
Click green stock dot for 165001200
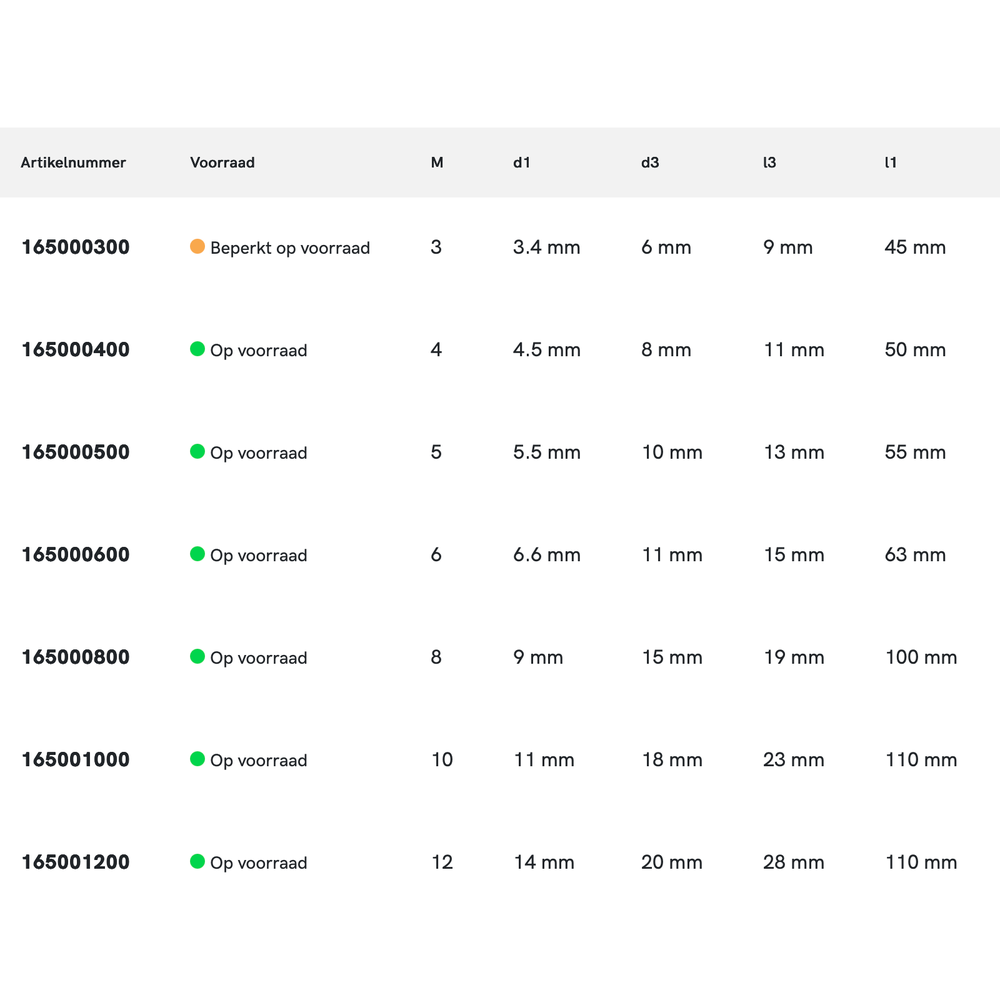[197, 861]
